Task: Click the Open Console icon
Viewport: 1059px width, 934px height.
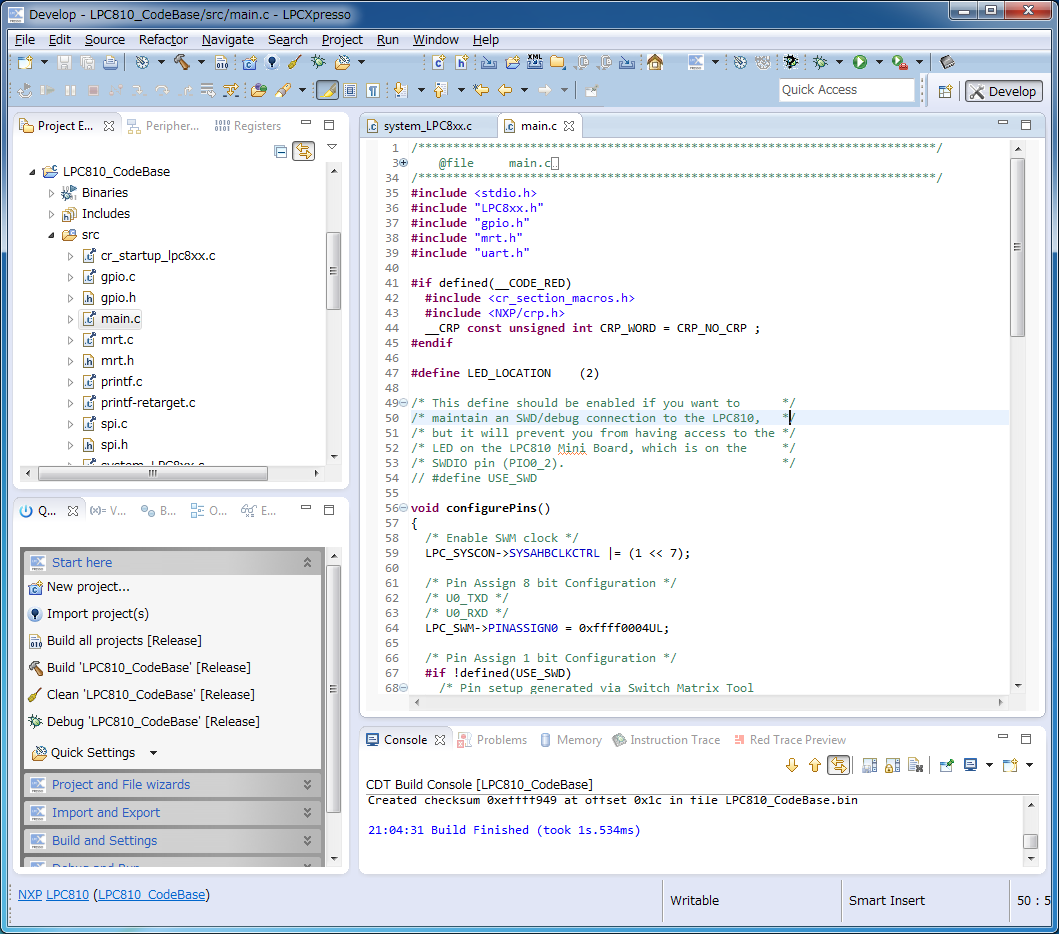Action: 1010,765
